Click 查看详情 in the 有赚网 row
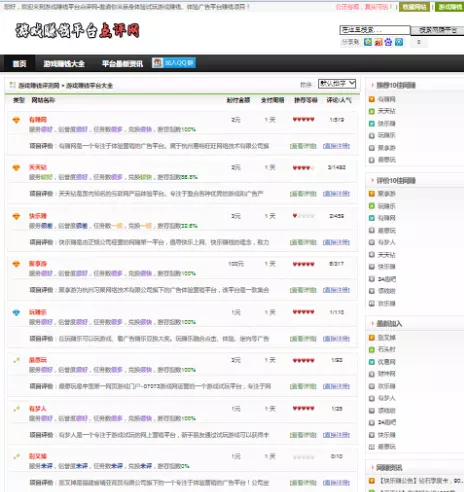The width and height of the screenshot is (464, 492). coord(303,146)
